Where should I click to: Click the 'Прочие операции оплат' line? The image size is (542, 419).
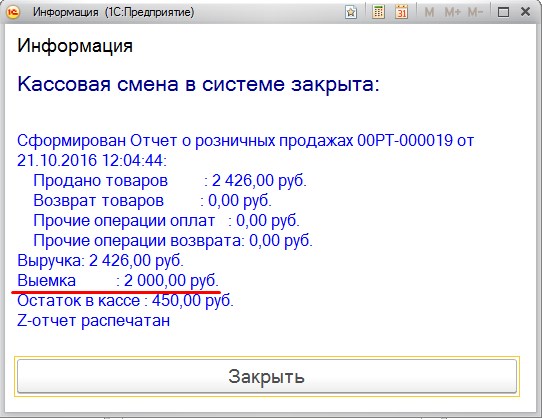pos(166,221)
